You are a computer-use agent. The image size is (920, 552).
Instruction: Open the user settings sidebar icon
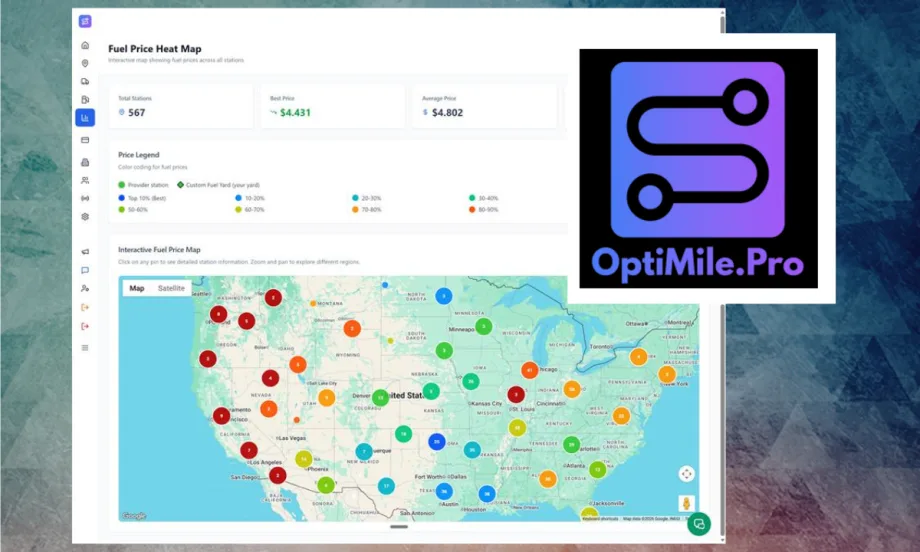[x=85, y=289]
